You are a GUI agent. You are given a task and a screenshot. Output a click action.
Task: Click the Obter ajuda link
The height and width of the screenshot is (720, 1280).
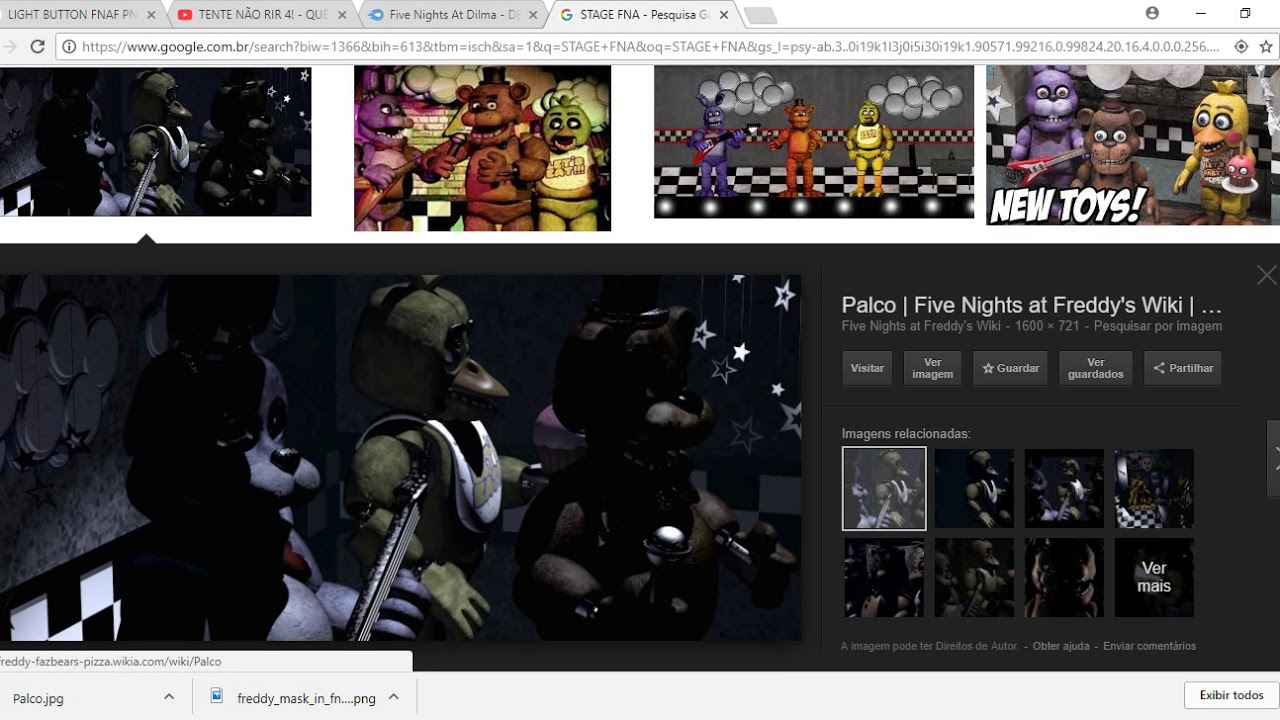(x=1061, y=646)
